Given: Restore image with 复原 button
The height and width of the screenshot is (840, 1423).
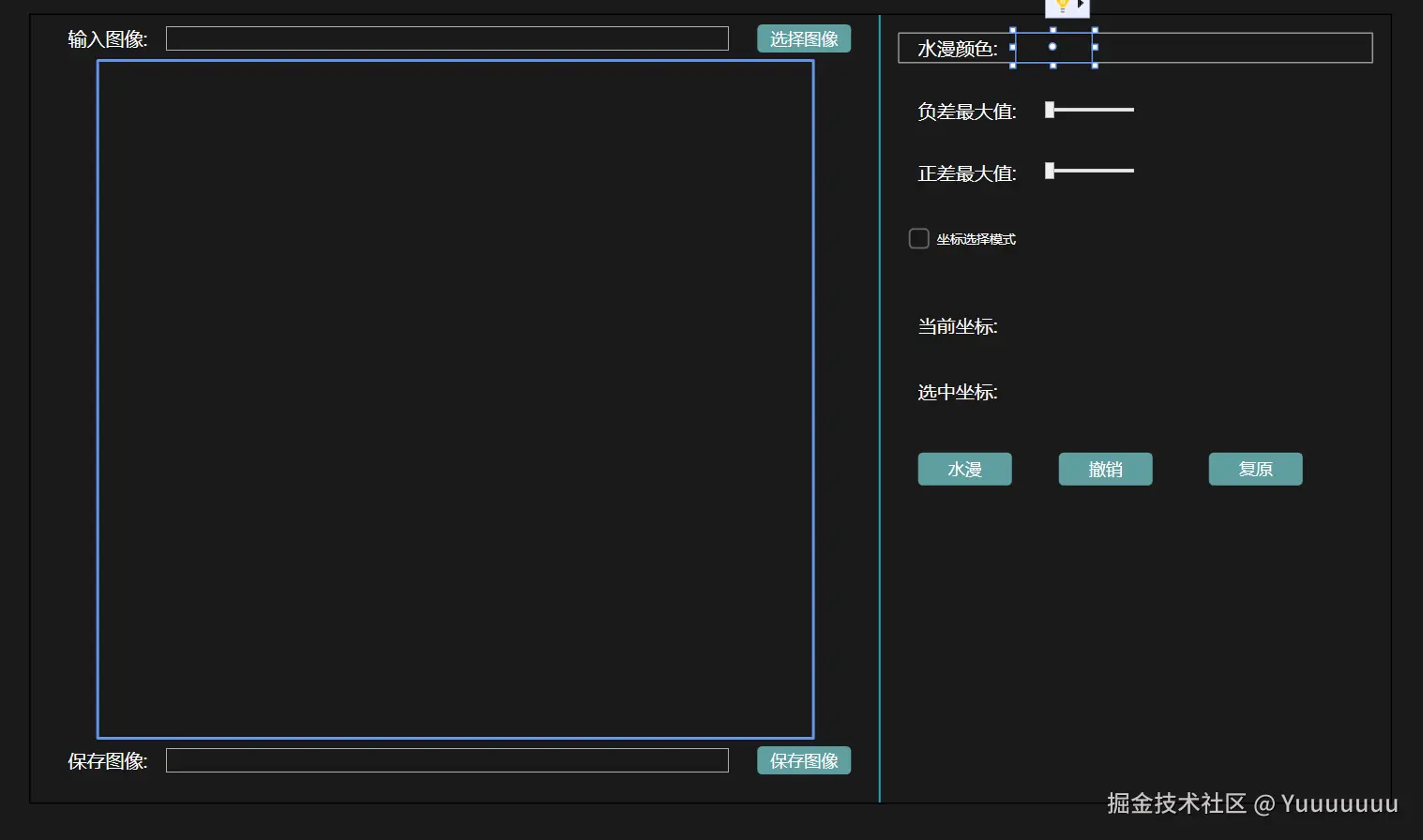Looking at the screenshot, I should click(1255, 469).
